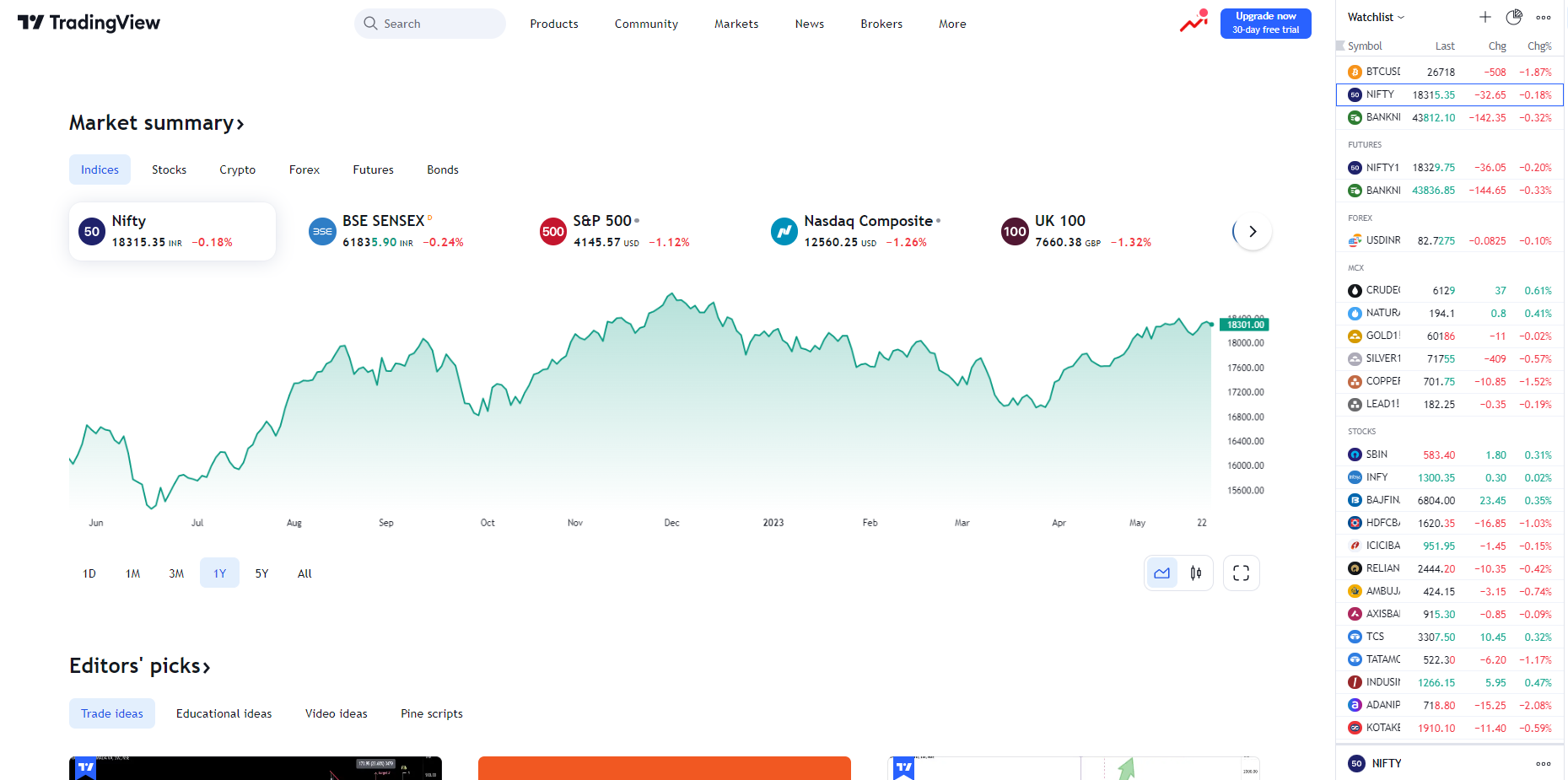Click the RELIANCE logo in watchlist
1568x780 pixels.
pyautogui.click(x=1355, y=569)
